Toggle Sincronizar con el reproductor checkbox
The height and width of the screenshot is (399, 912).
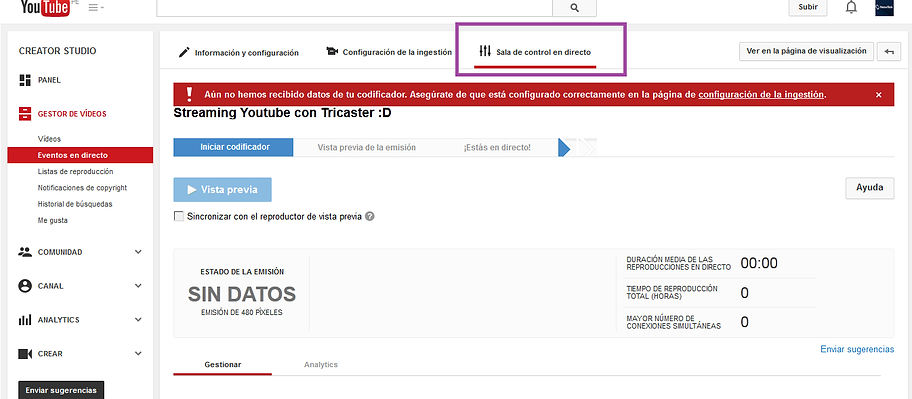179,216
